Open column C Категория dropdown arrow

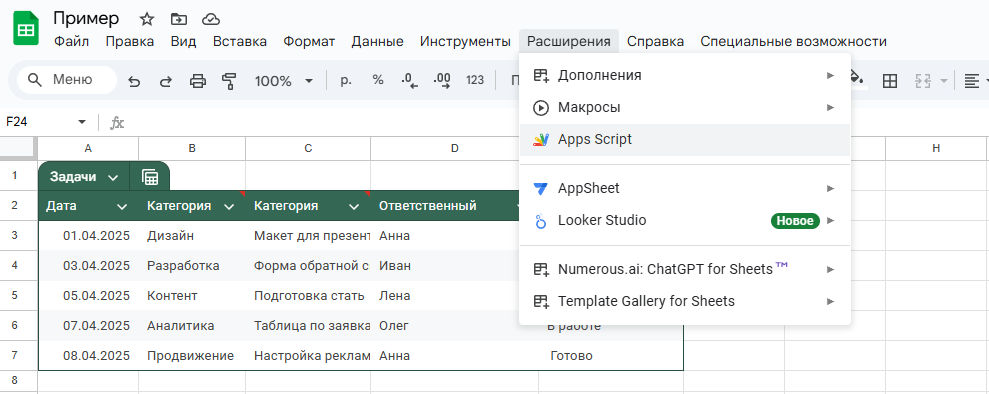tap(354, 206)
